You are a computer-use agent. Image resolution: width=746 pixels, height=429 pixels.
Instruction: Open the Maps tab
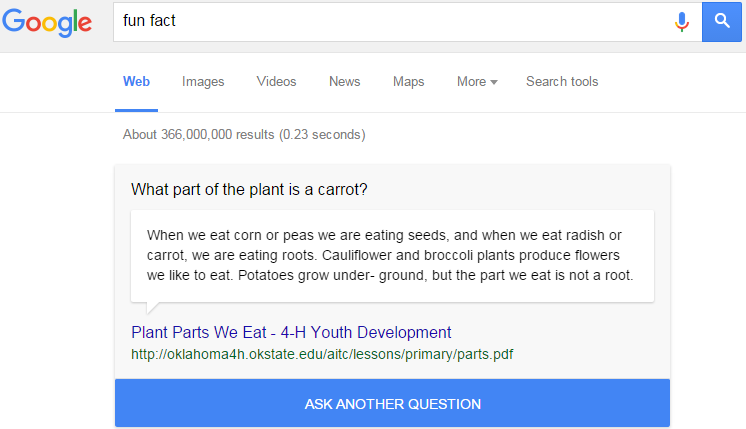tap(408, 82)
